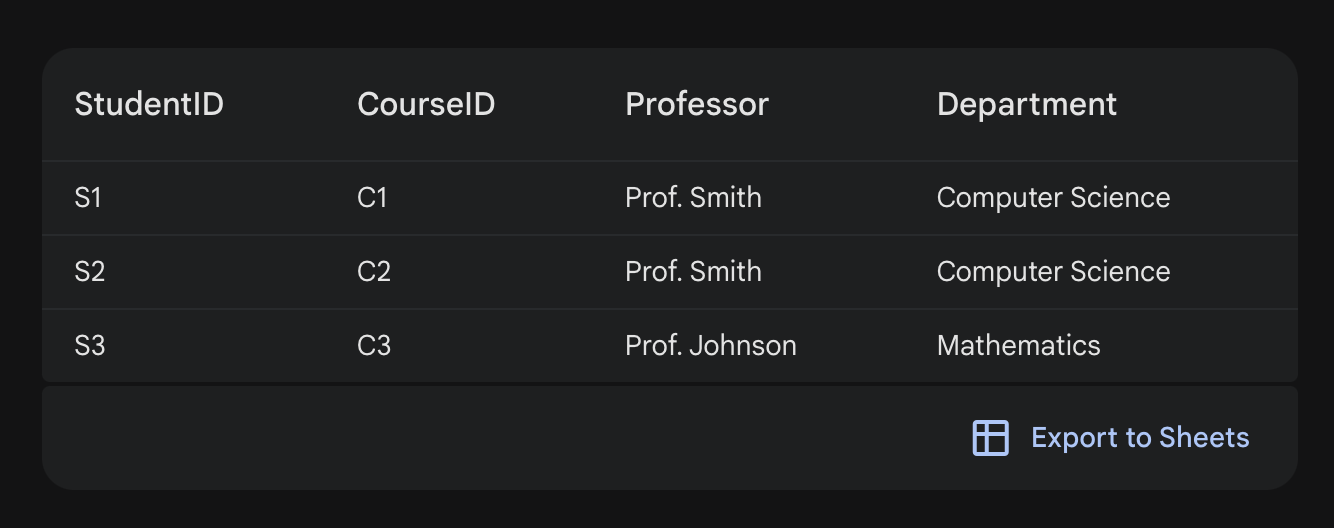Click the StudentID column header
Screen dimensions: 1334x528
coord(149,104)
